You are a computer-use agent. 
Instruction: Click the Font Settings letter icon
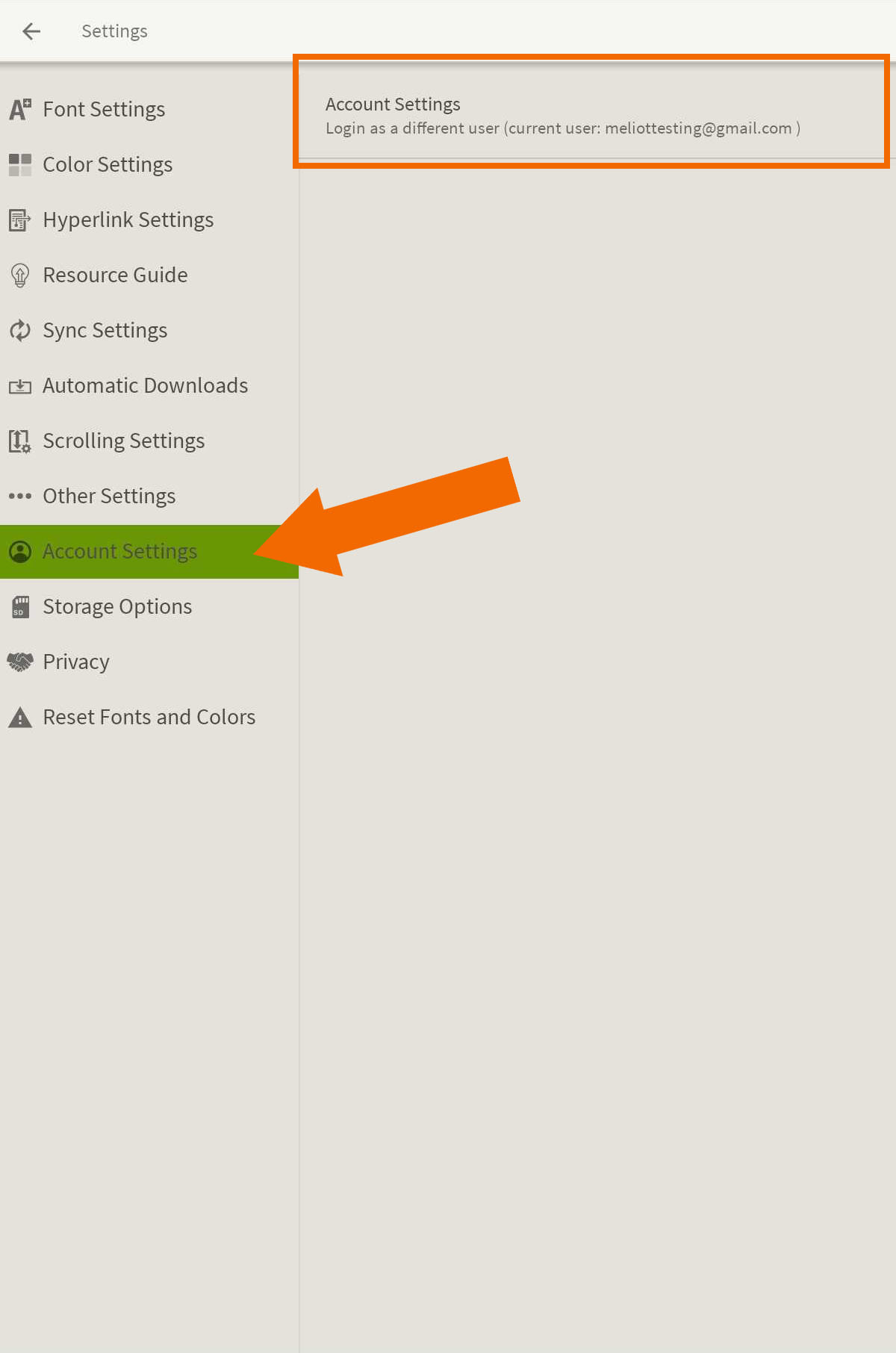(20, 110)
